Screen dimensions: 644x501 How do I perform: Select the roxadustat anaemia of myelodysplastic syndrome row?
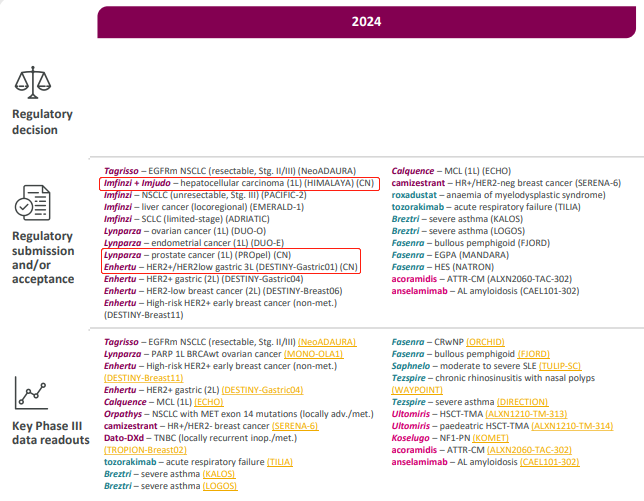(x=498, y=195)
